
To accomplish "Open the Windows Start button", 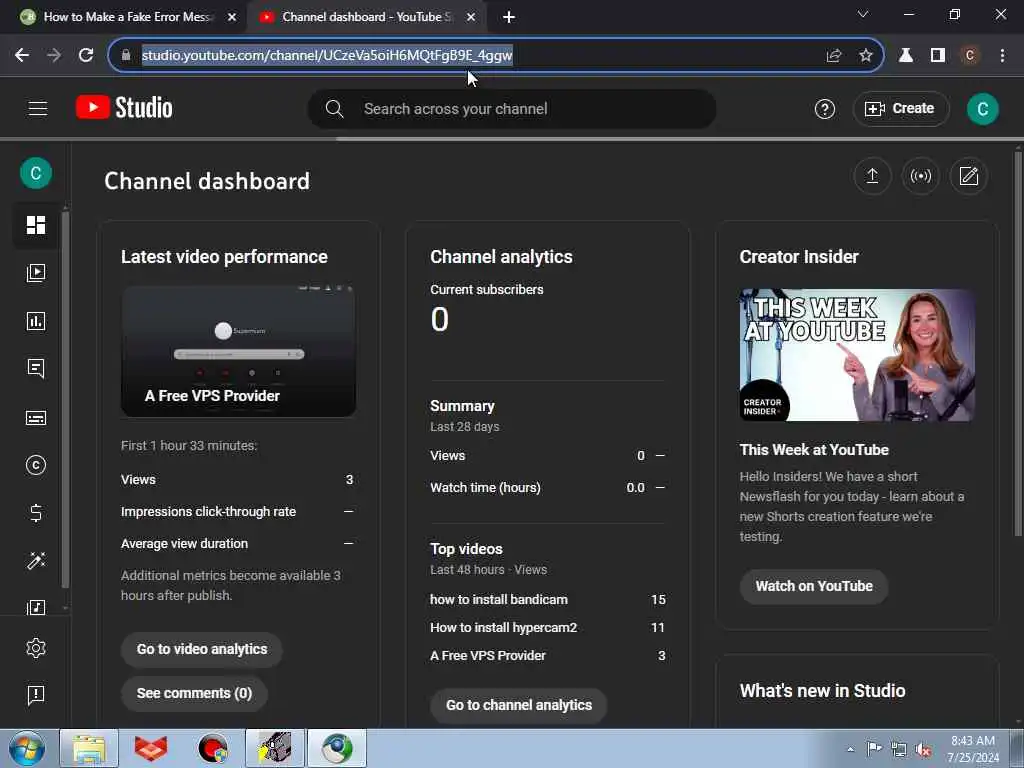I will [x=27, y=748].
